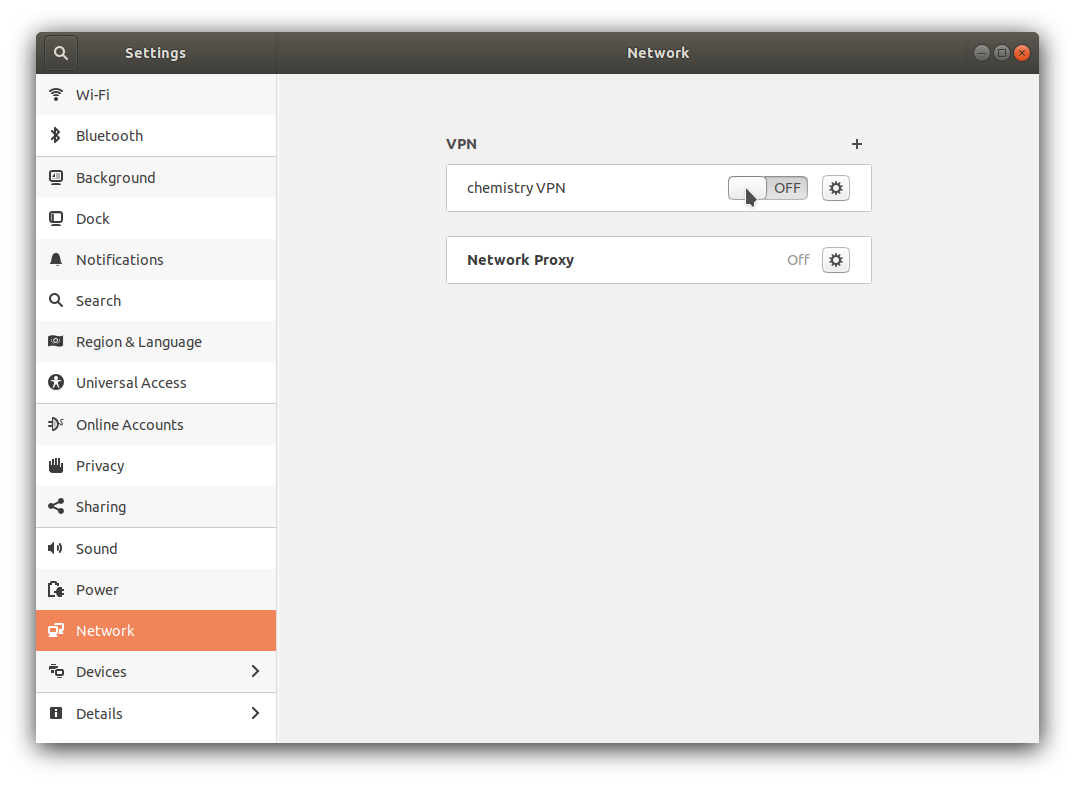1077x785 pixels.
Task: Expand Details submenu chevron
Action: tap(256, 713)
